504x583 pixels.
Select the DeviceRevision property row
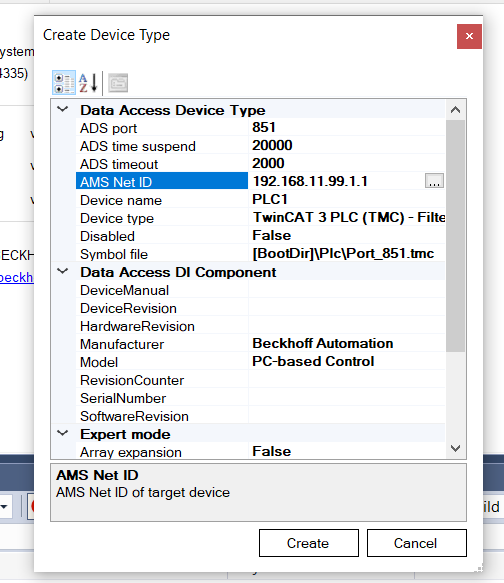coord(260,308)
